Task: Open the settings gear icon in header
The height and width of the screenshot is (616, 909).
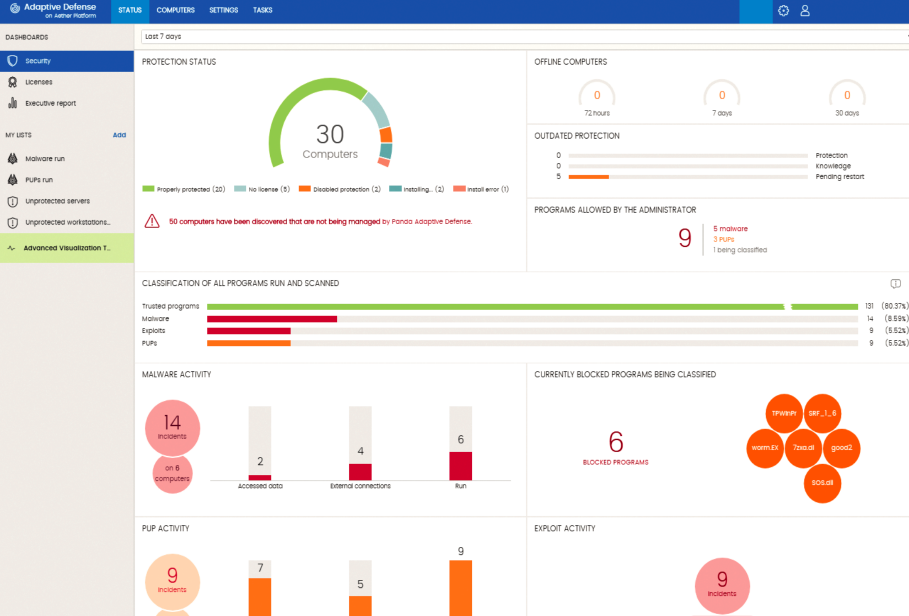Action: pos(783,10)
